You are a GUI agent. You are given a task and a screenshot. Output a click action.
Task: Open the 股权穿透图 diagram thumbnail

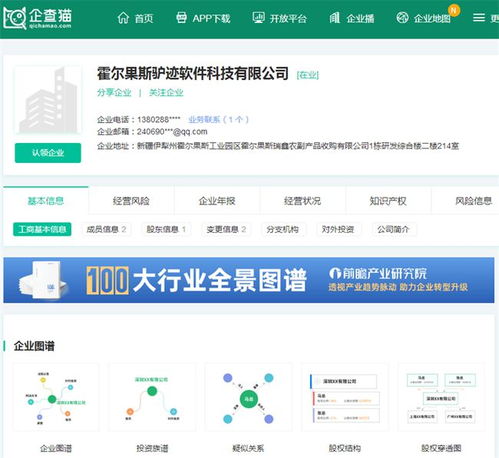pyautogui.click(x=441, y=398)
